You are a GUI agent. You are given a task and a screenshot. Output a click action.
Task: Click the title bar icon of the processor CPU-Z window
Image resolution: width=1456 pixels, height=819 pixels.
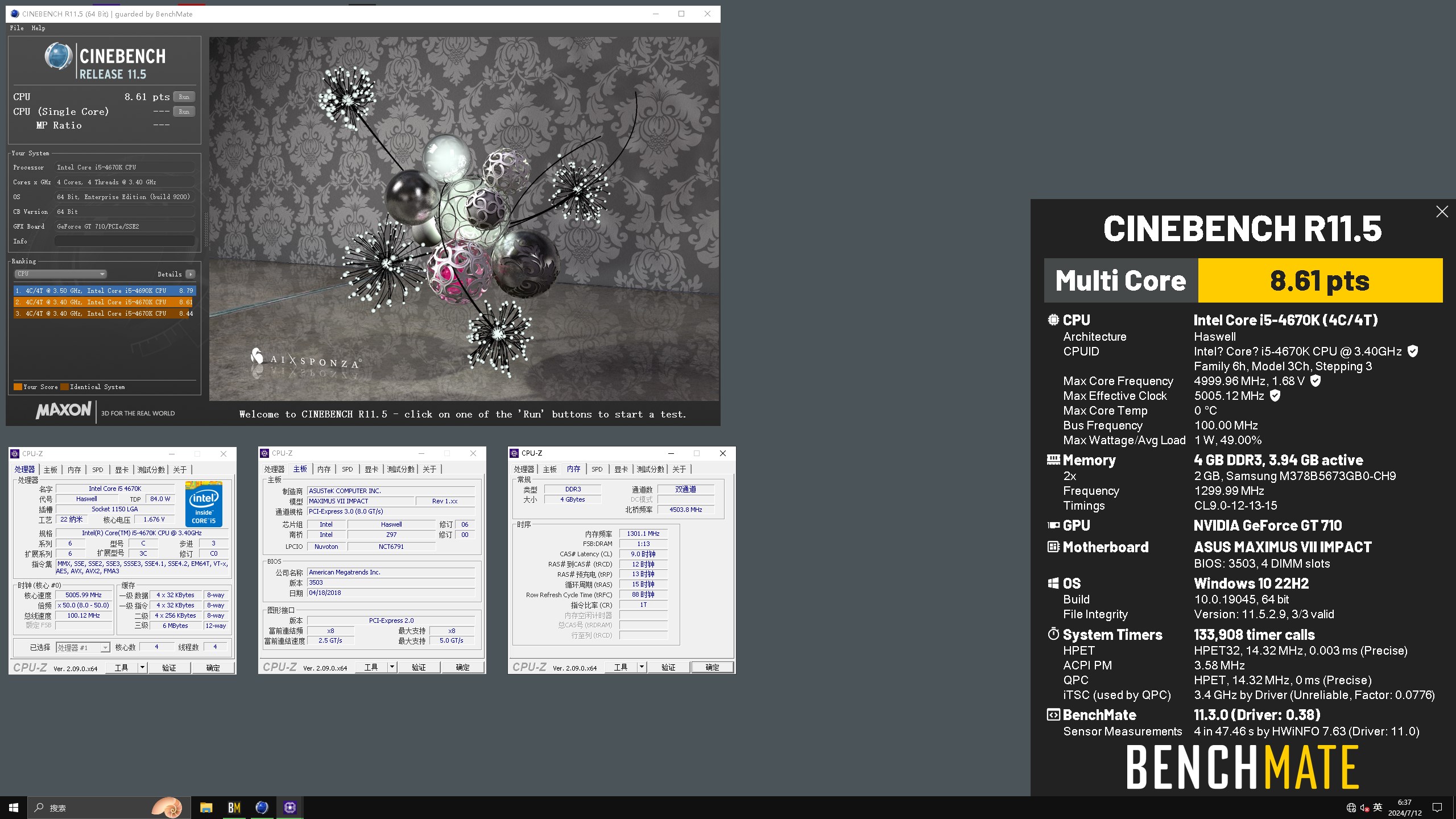15,453
